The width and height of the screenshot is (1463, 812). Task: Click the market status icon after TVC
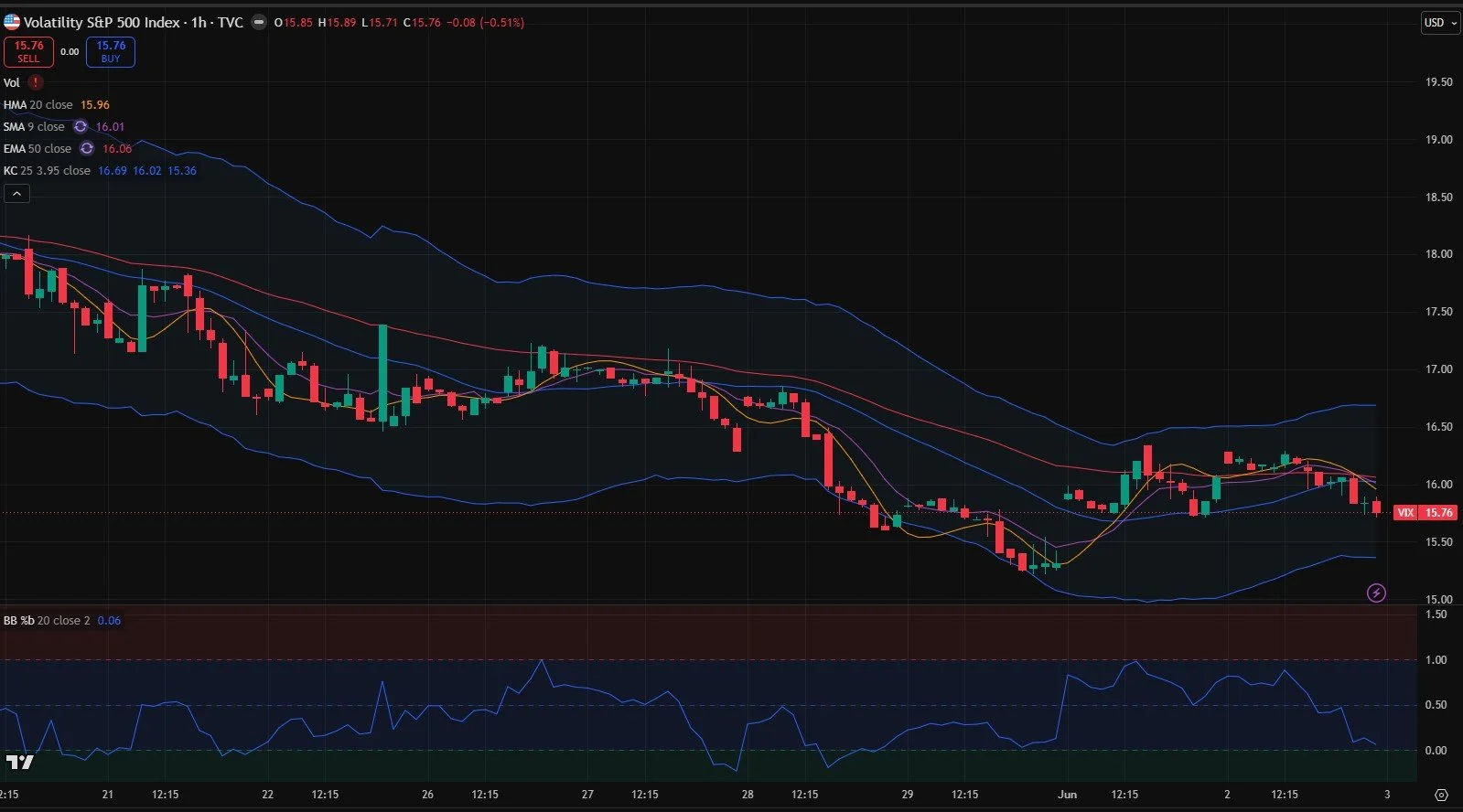(260, 22)
